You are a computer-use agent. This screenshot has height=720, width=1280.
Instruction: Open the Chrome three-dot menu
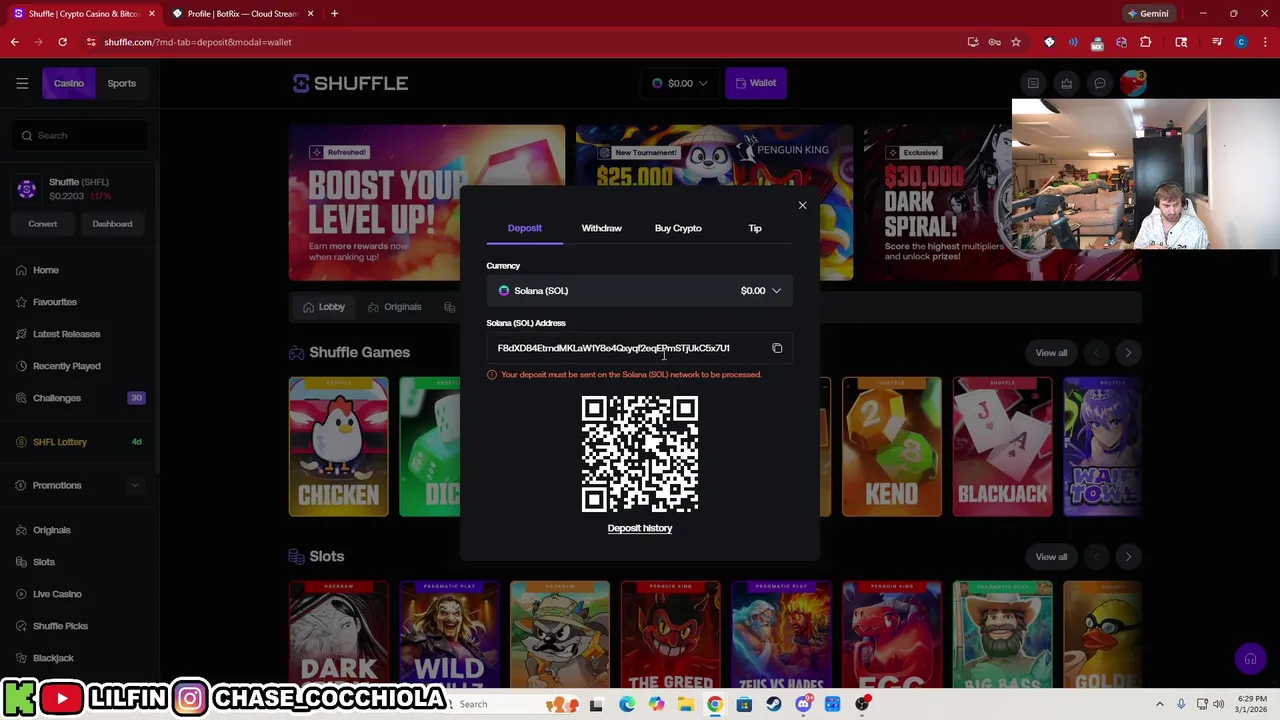pos(1265,42)
